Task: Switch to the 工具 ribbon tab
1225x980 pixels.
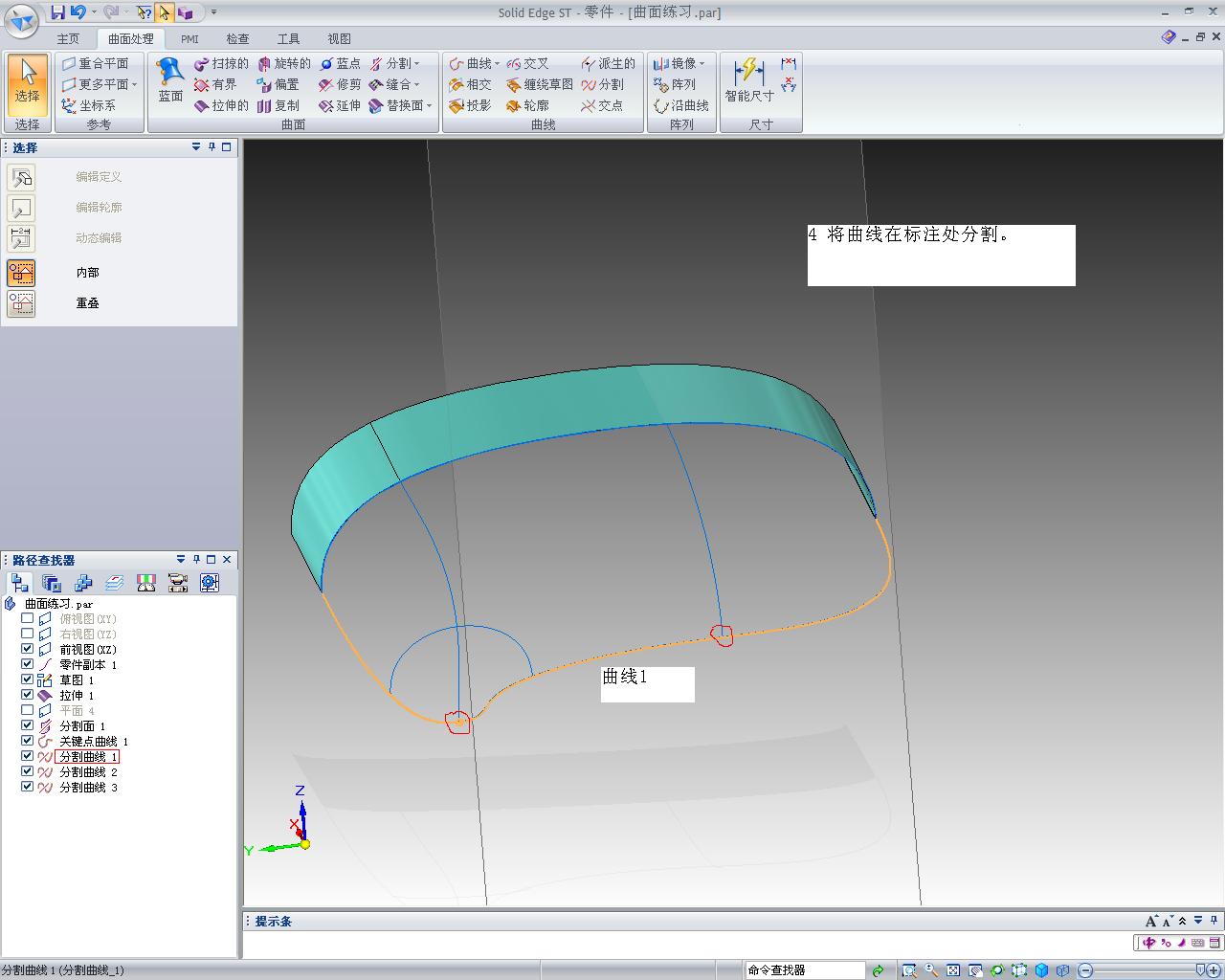Action: 288,38
